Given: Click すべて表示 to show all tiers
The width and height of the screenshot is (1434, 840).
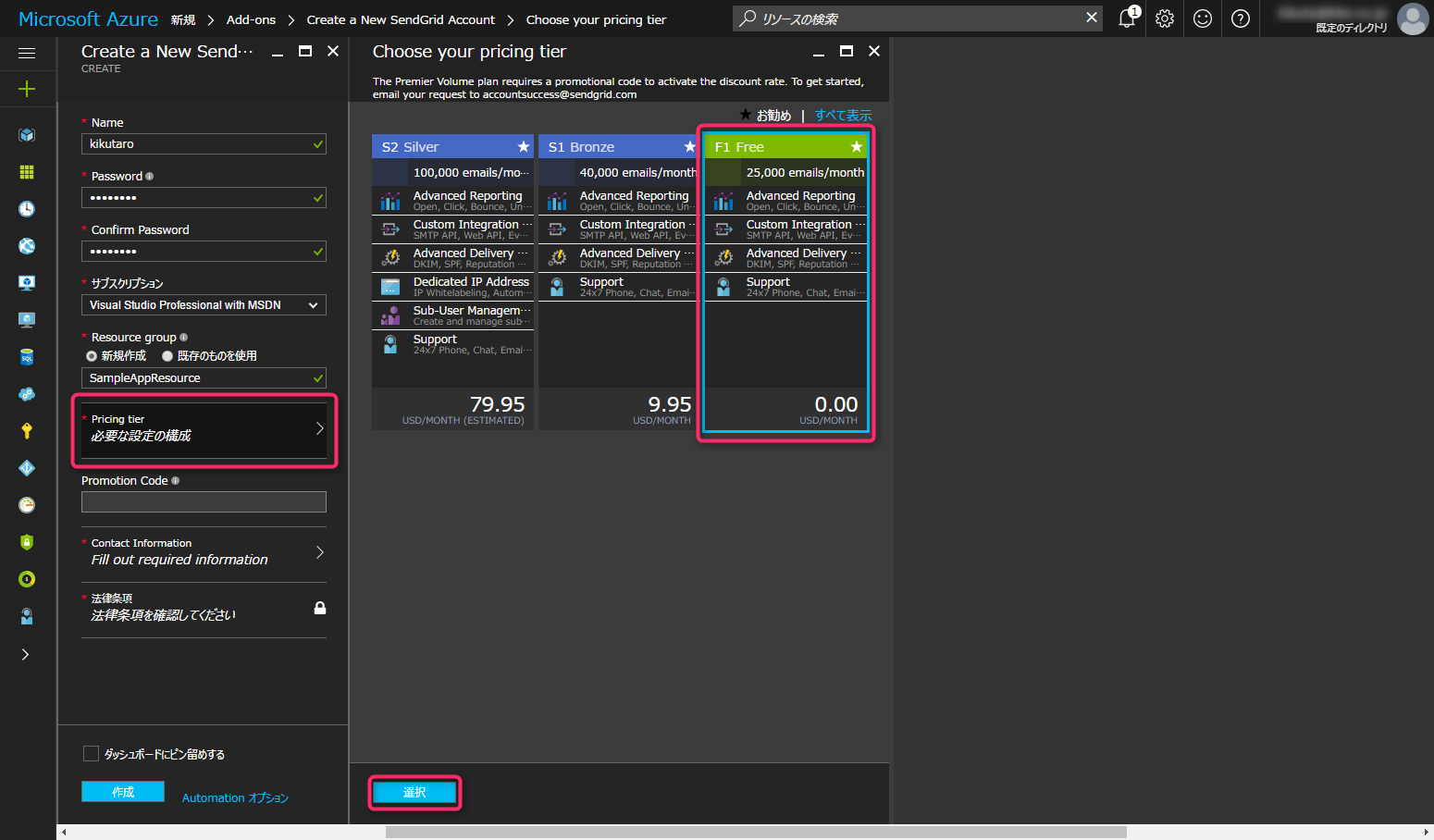Looking at the screenshot, I should (x=843, y=115).
